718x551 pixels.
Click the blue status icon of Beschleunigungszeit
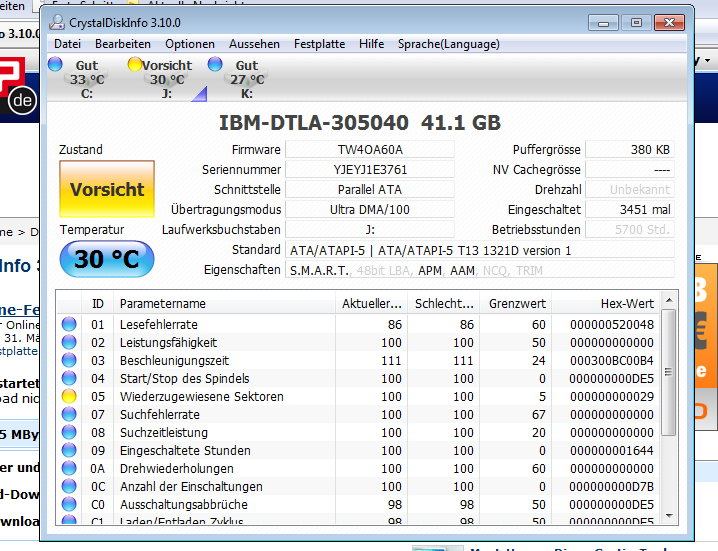click(69, 360)
